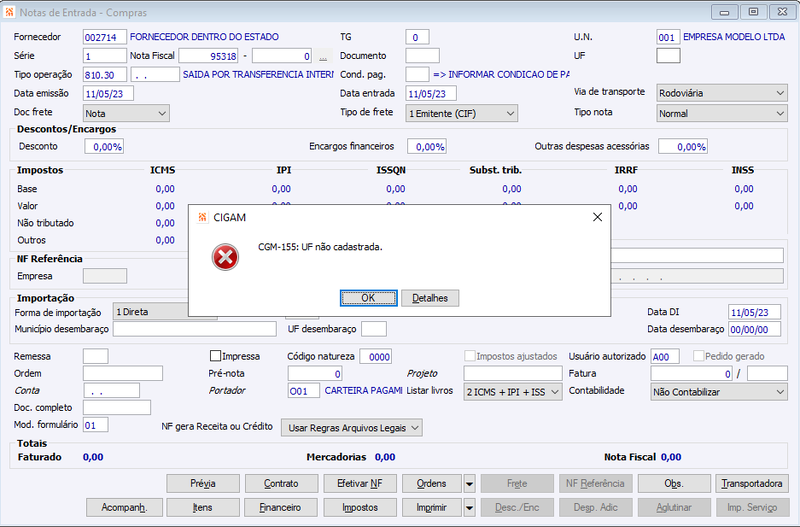
Task: Click 'FORNECEDOR DENTRO DO ESTADO' text
Action: [204, 37]
